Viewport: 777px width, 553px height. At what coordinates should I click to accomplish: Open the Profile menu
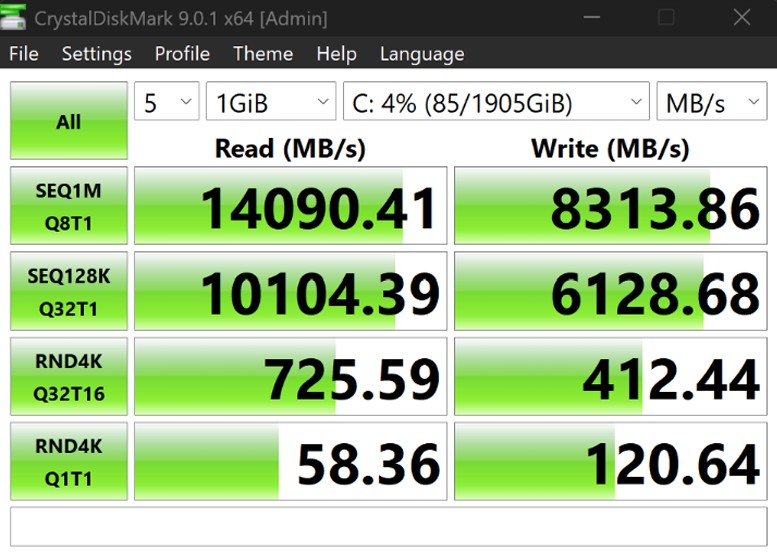pos(182,54)
